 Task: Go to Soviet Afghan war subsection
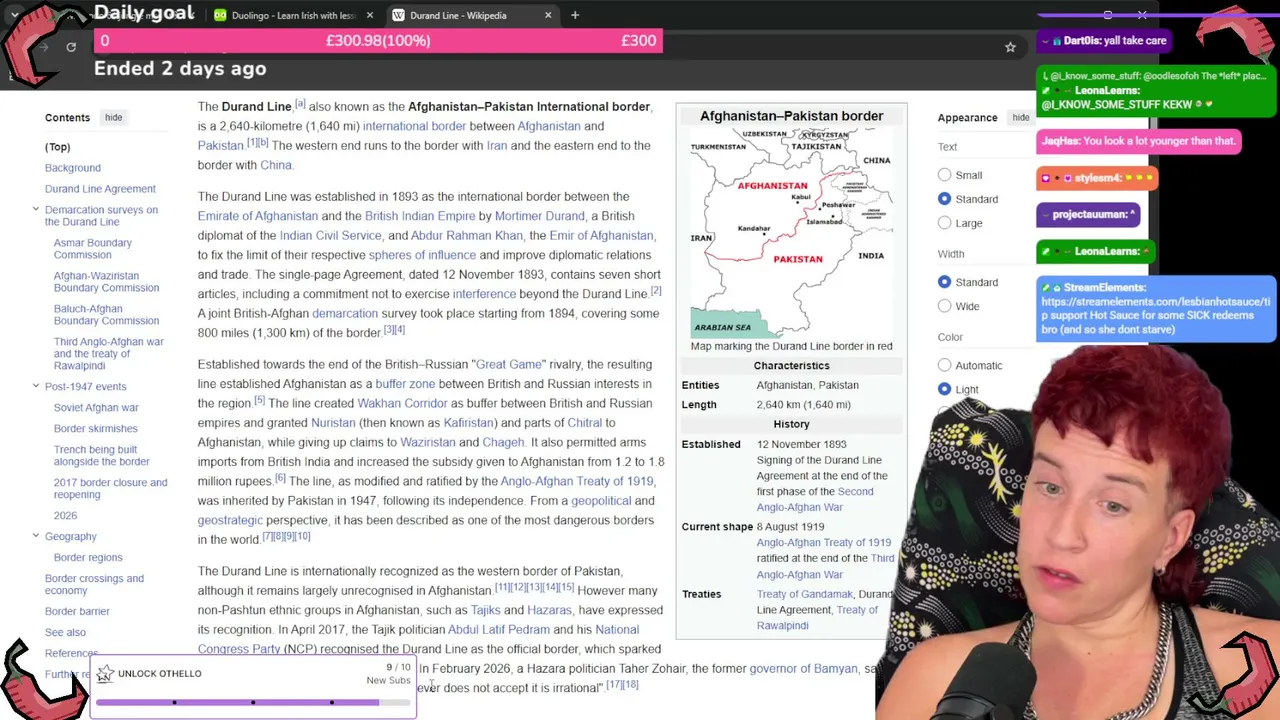click(x=96, y=408)
